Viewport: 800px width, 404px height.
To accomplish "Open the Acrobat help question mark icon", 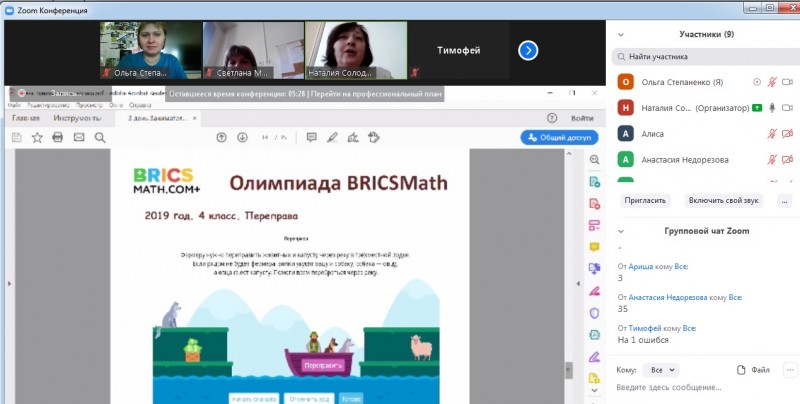I will (x=551, y=118).
